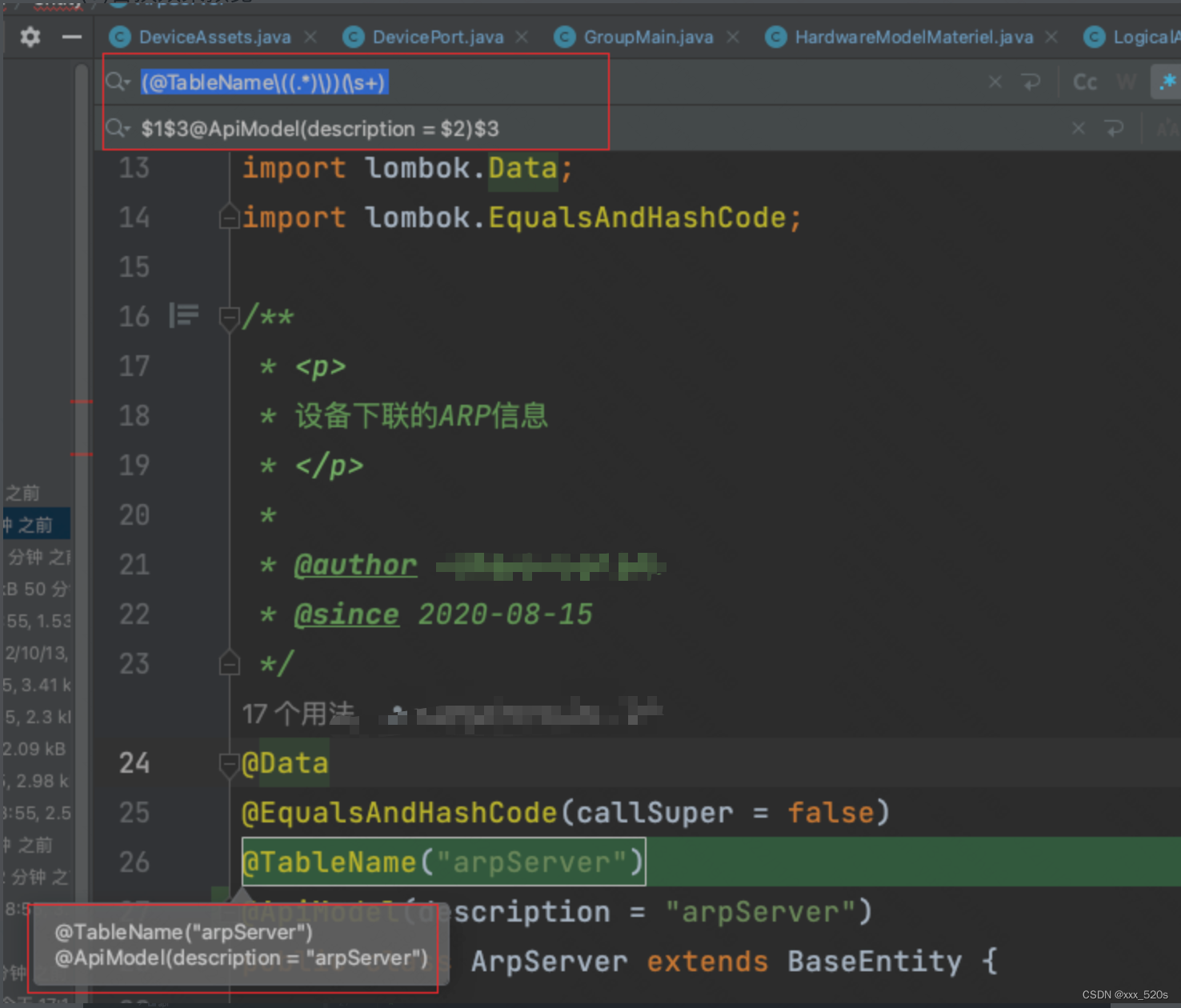Collapse the Javadoc comment at line 16

pyautogui.click(x=229, y=318)
